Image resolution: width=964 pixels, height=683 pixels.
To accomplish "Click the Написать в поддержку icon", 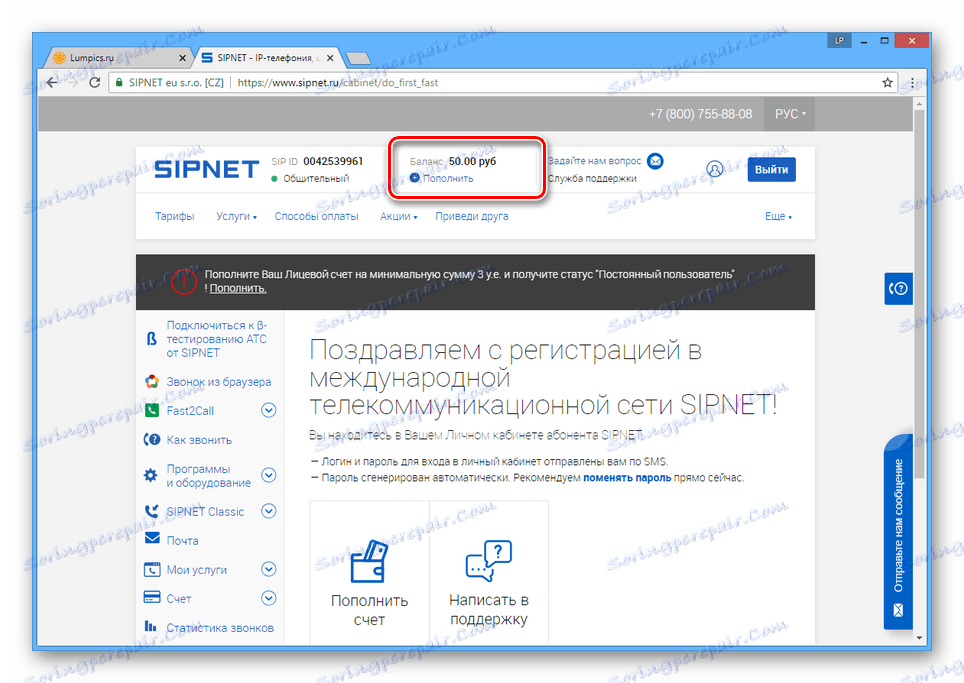I will point(488,560).
